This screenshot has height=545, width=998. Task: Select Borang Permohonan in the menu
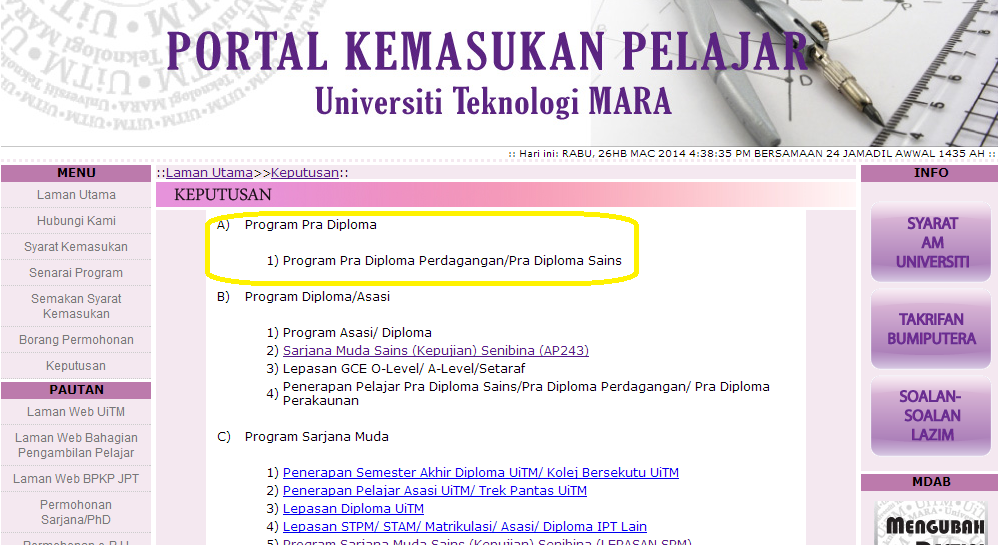(76, 340)
